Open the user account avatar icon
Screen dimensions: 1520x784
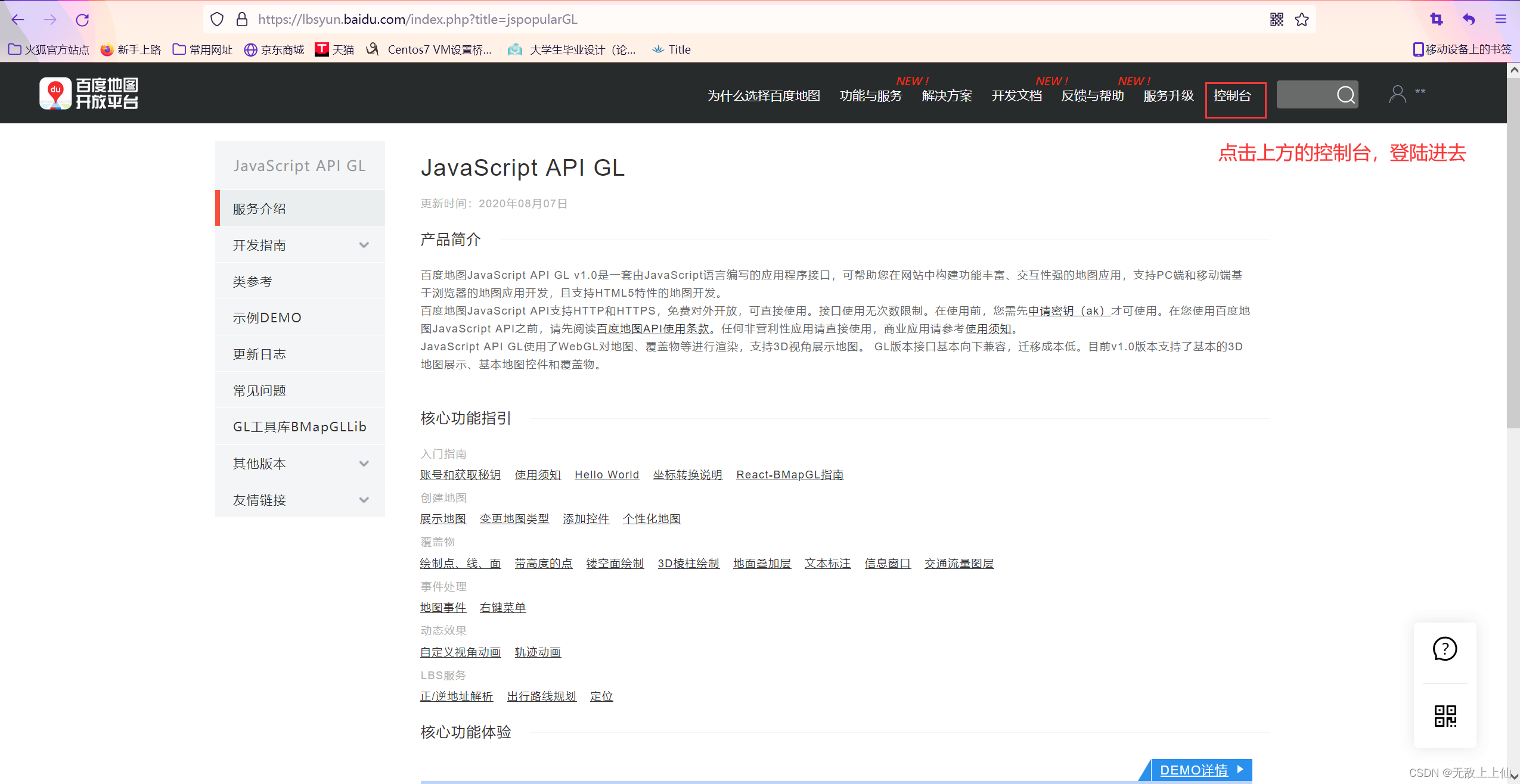(1397, 94)
